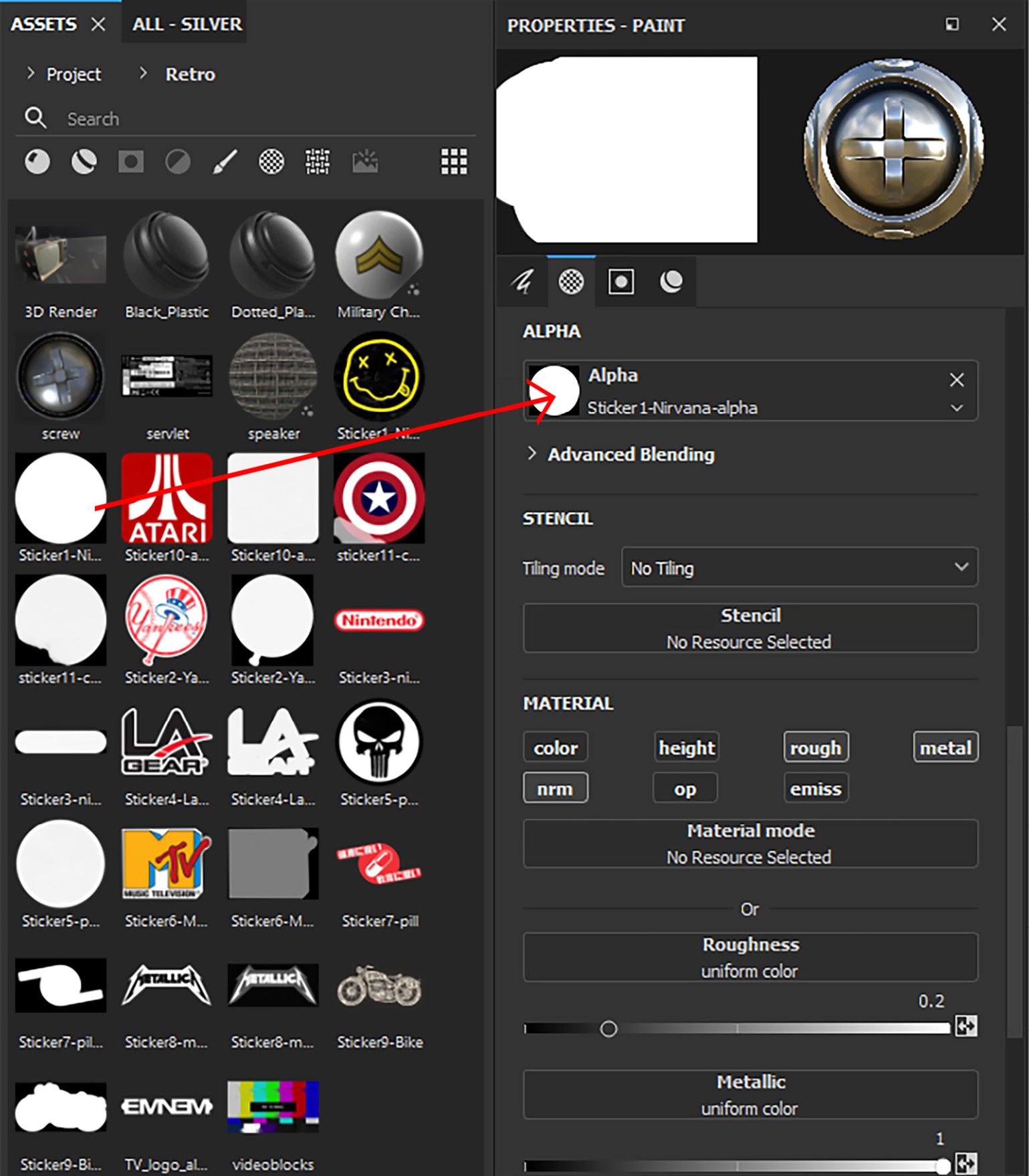This screenshot has width=1029, height=1176.
Task: Toggle the nrm channel
Action: (556, 788)
